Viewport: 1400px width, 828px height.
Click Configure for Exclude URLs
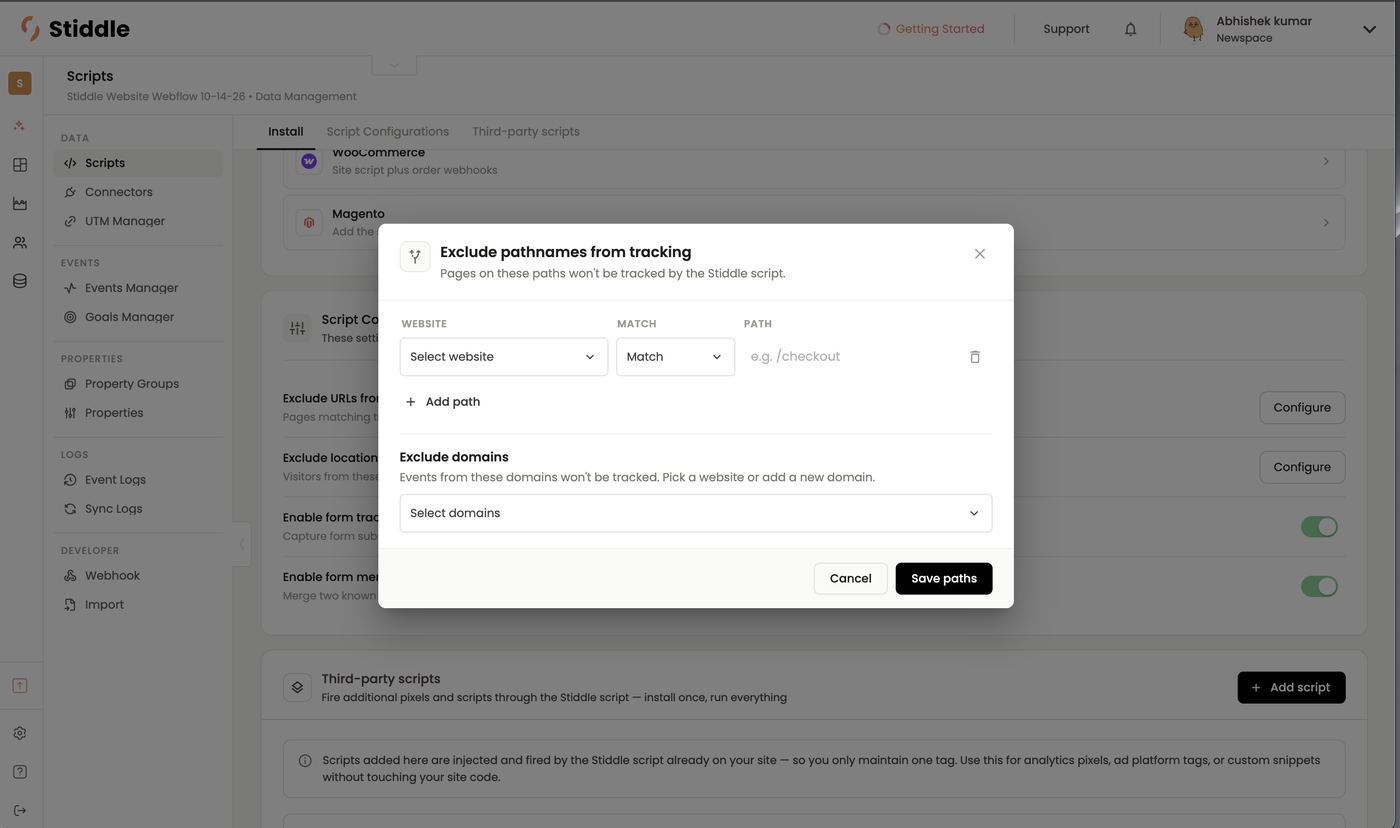pyautogui.click(x=1302, y=408)
